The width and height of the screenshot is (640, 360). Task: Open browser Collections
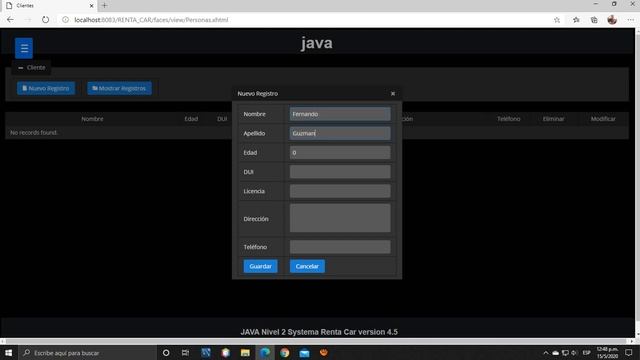(594, 20)
